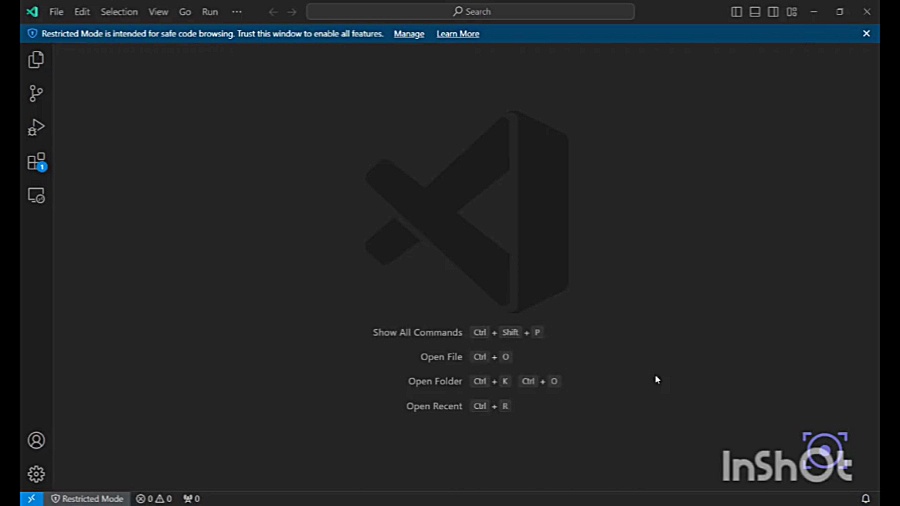This screenshot has width=900, height=506.
Task: Minimize the VS Code window
Action: [x=814, y=11]
